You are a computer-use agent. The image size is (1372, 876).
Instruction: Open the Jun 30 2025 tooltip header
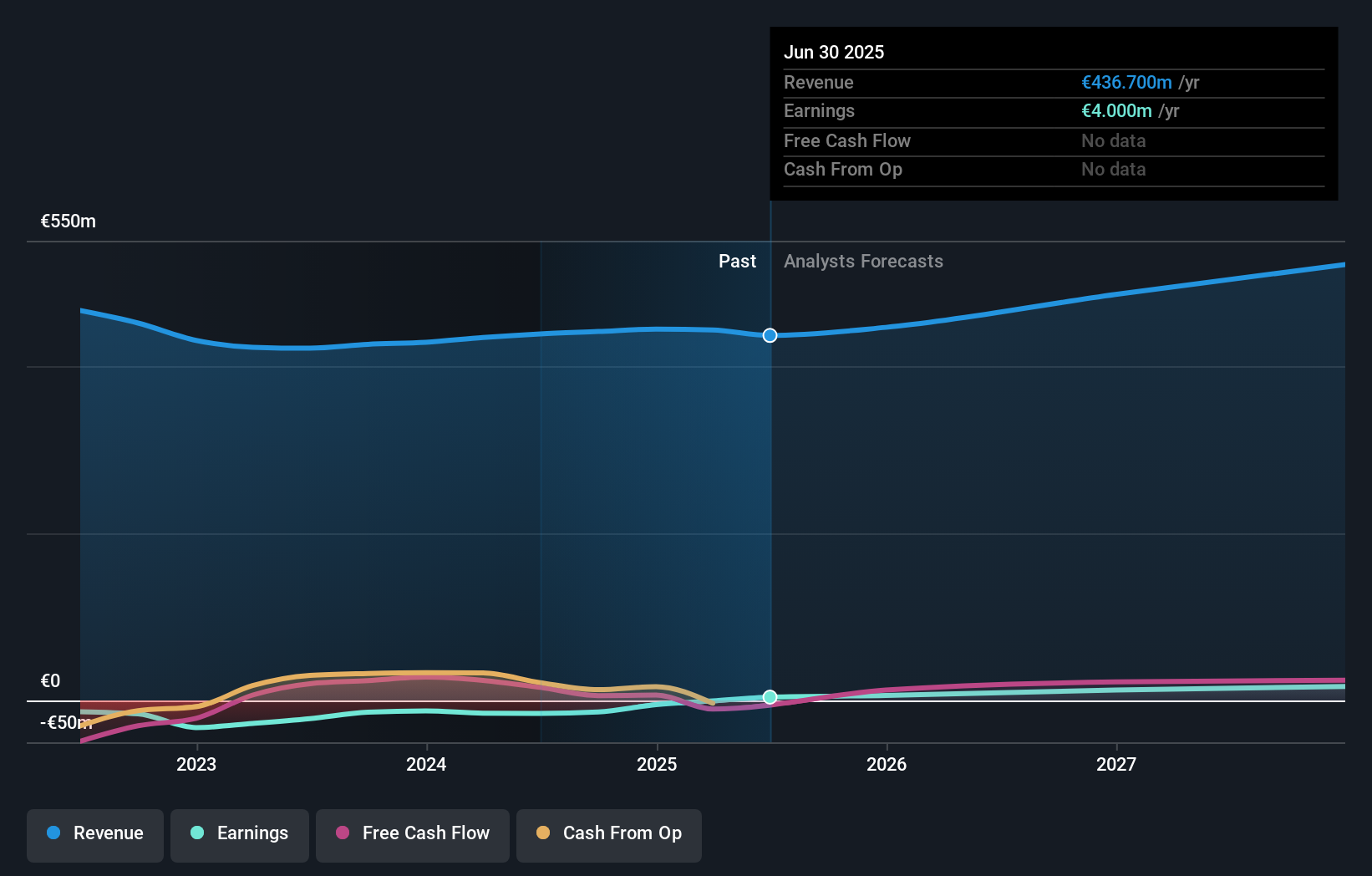[x=834, y=52]
